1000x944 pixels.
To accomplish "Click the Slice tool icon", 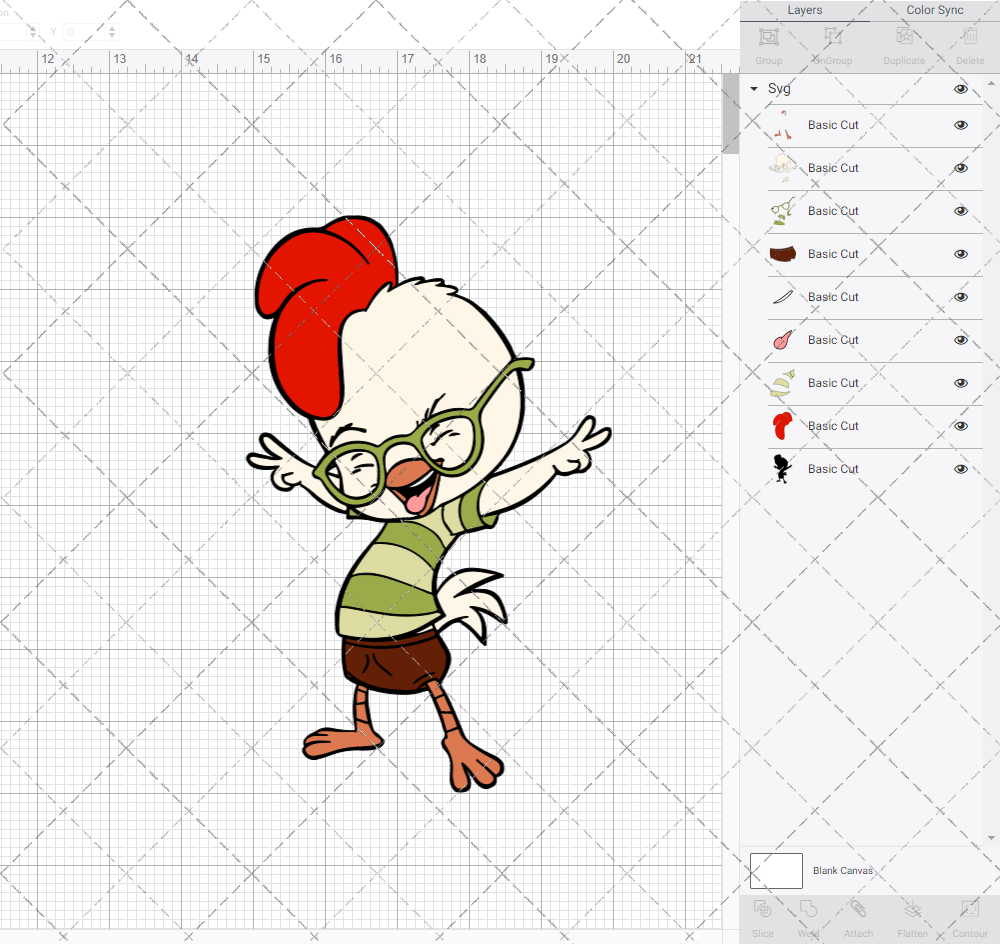I will click(762, 908).
